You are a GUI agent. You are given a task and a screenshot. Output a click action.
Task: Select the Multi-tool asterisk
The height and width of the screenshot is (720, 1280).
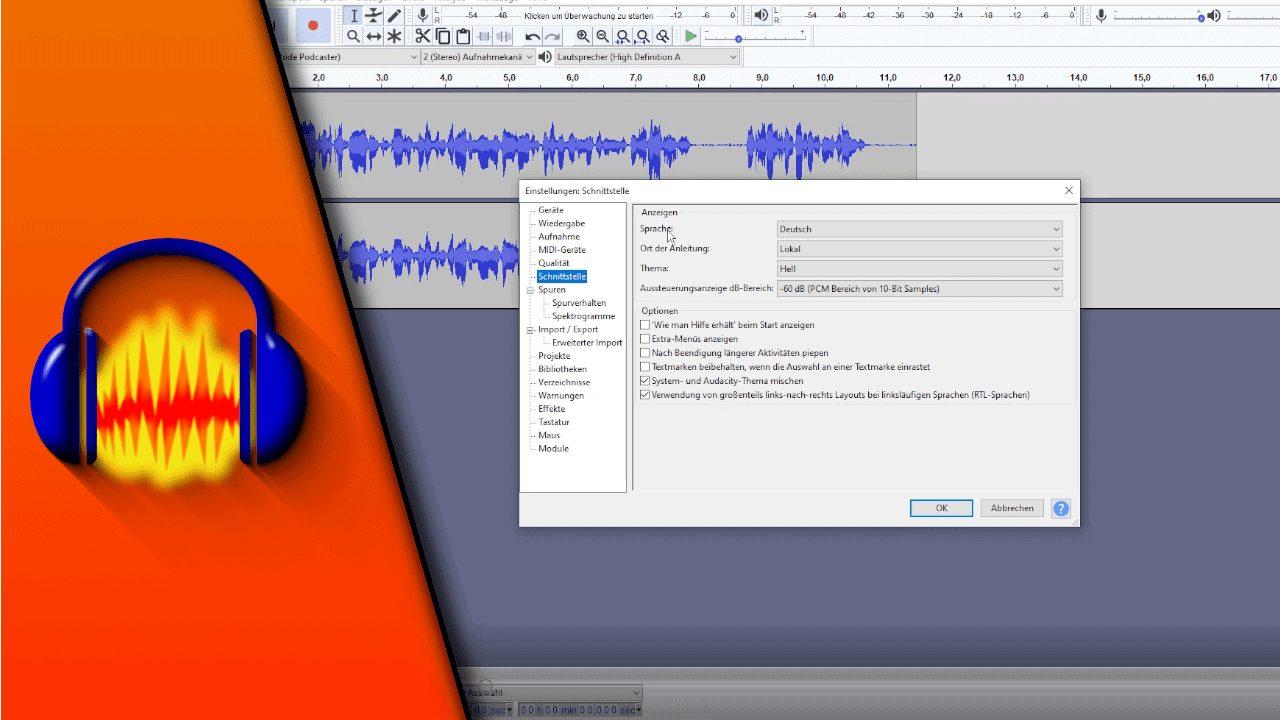click(x=394, y=36)
